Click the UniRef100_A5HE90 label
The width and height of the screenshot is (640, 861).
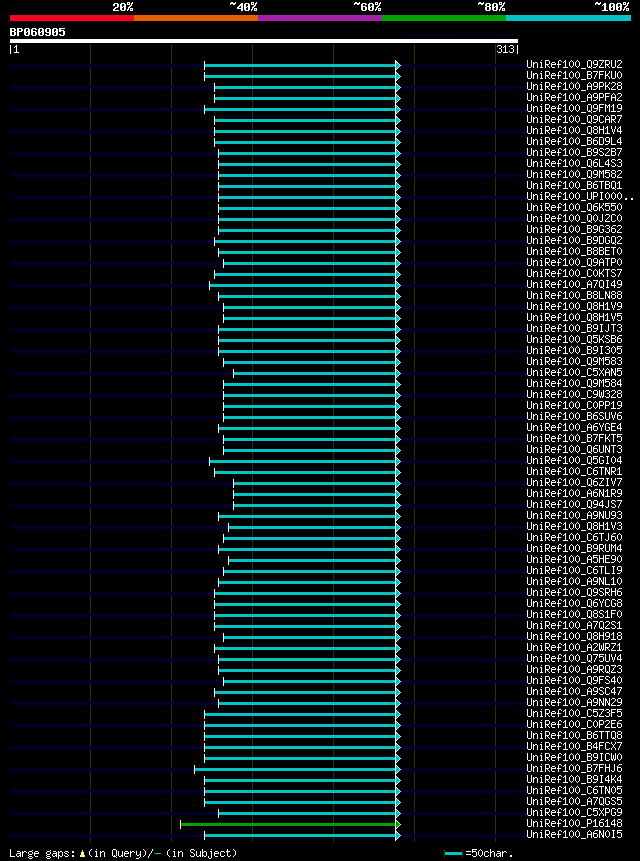point(574,559)
